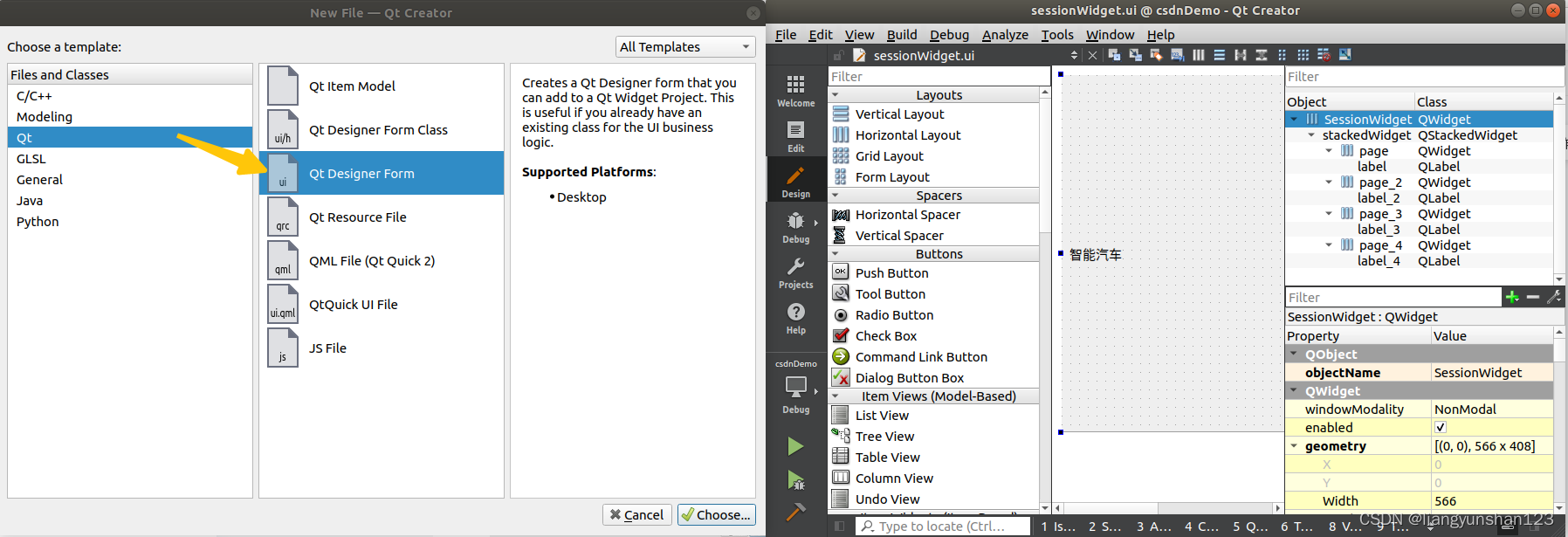Collapse the SessionWidget tree node

pos(1294,120)
